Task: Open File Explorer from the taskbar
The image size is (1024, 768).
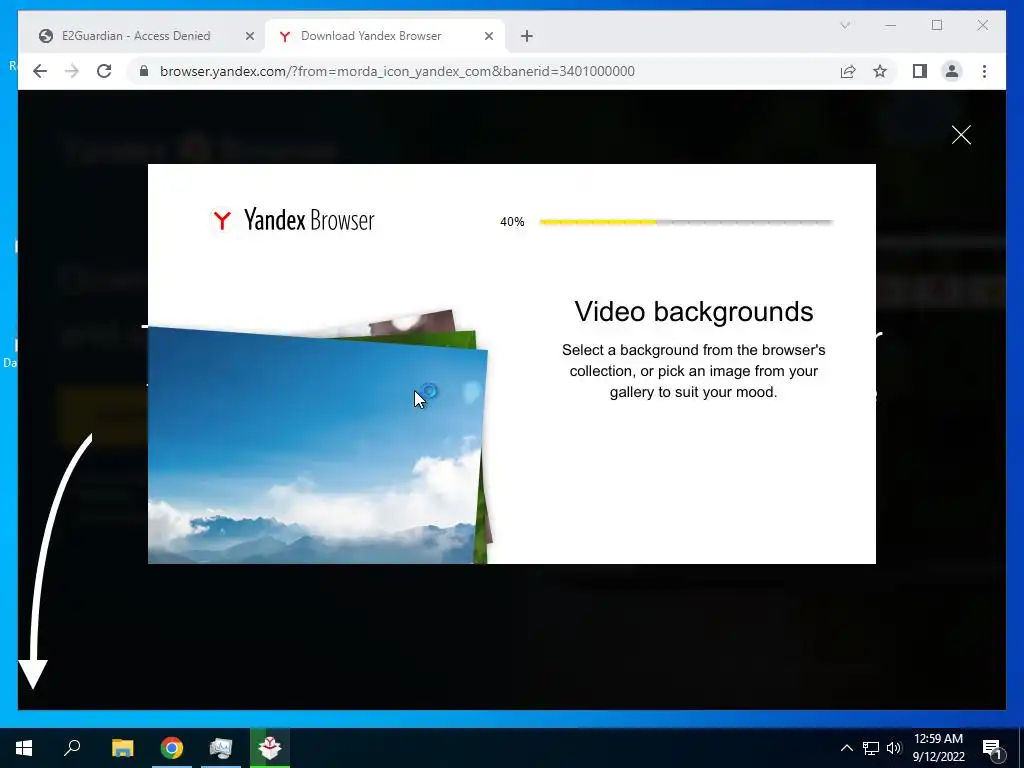Action: coord(122,748)
